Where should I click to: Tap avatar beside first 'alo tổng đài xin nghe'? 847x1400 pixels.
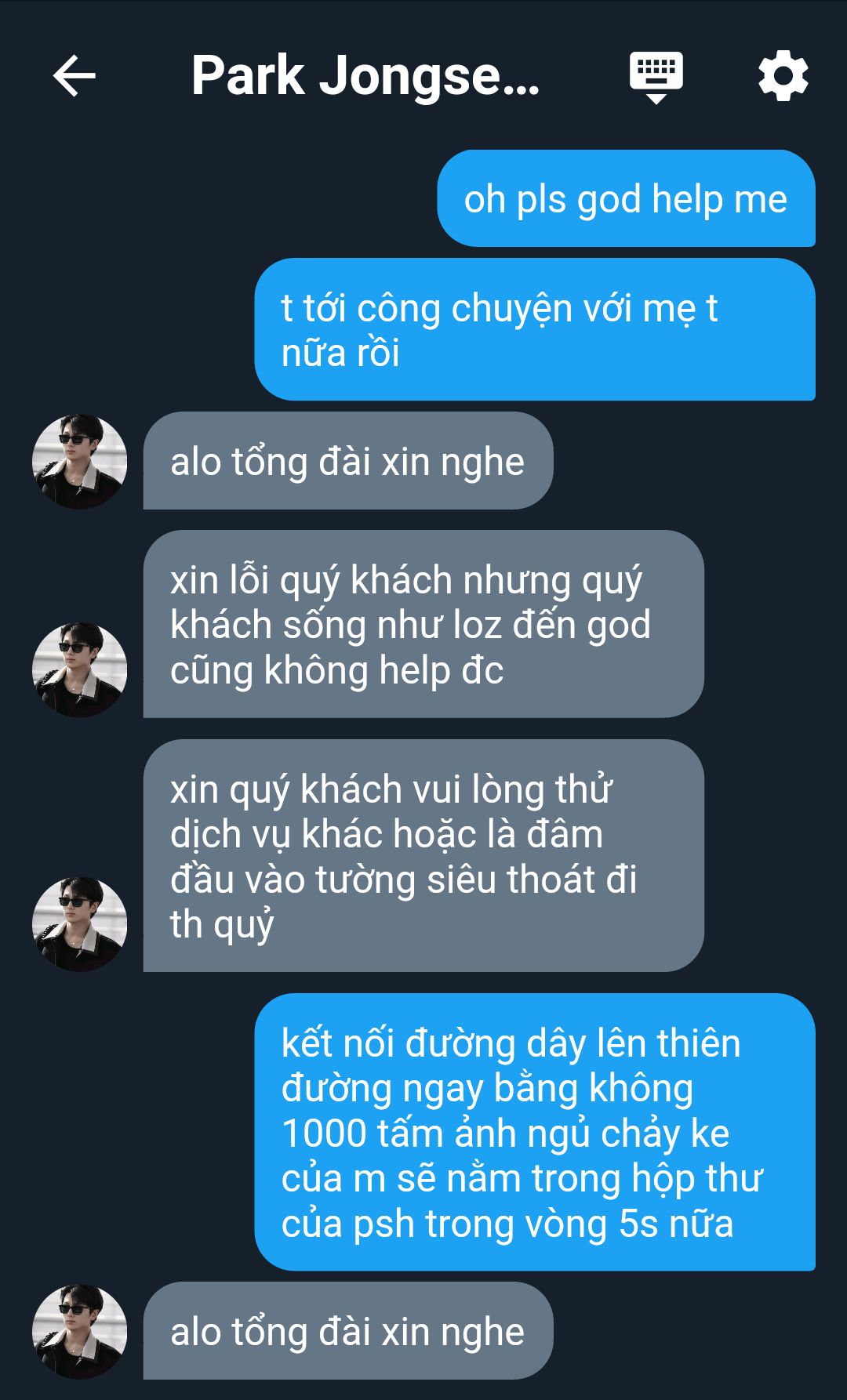[x=79, y=462]
